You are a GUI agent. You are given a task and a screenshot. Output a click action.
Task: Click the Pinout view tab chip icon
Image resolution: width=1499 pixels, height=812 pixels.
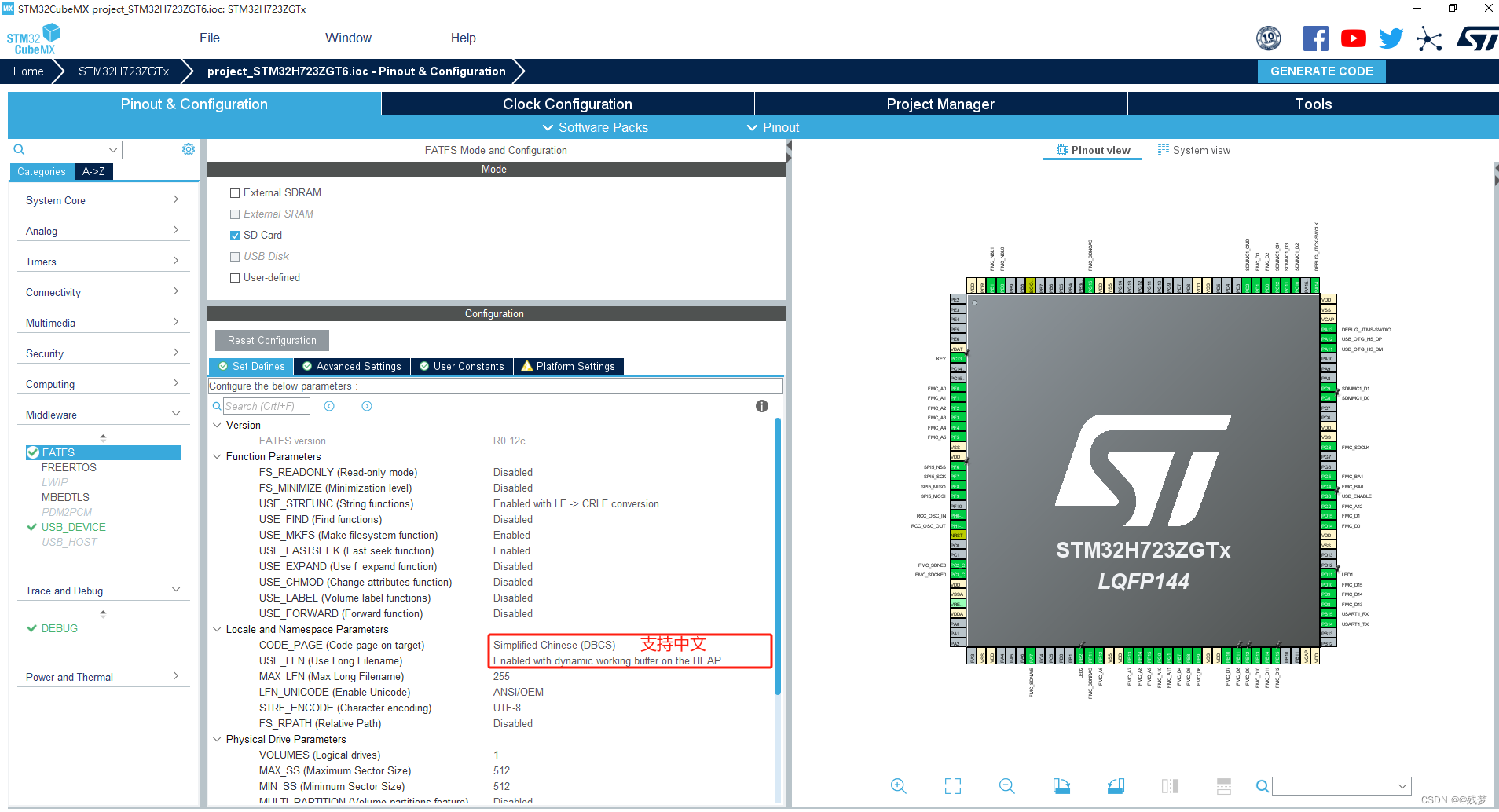(x=1062, y=150)
